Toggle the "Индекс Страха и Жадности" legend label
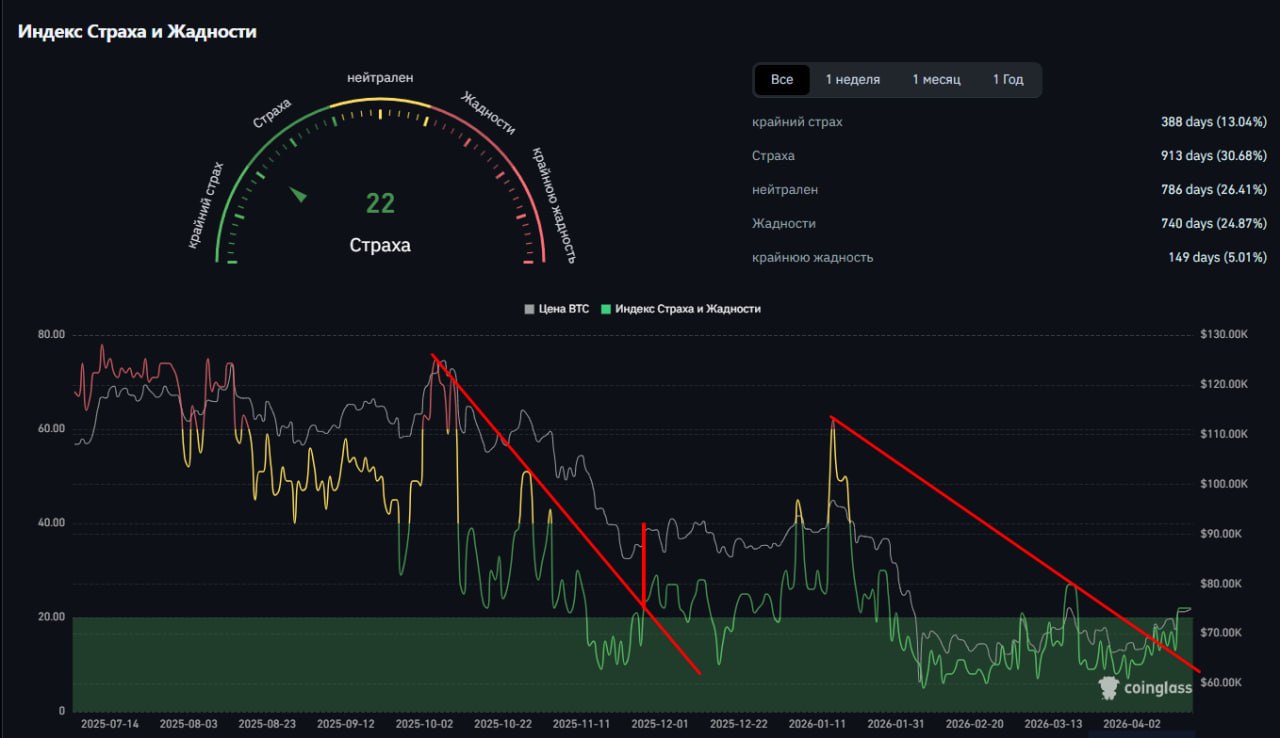 pyautogui.click(x=687, y=310)
